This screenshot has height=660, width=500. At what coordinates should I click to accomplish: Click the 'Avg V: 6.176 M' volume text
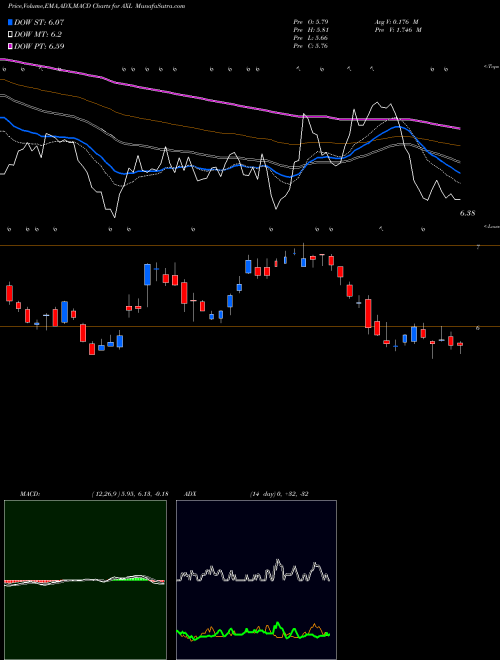click(396, 22)
